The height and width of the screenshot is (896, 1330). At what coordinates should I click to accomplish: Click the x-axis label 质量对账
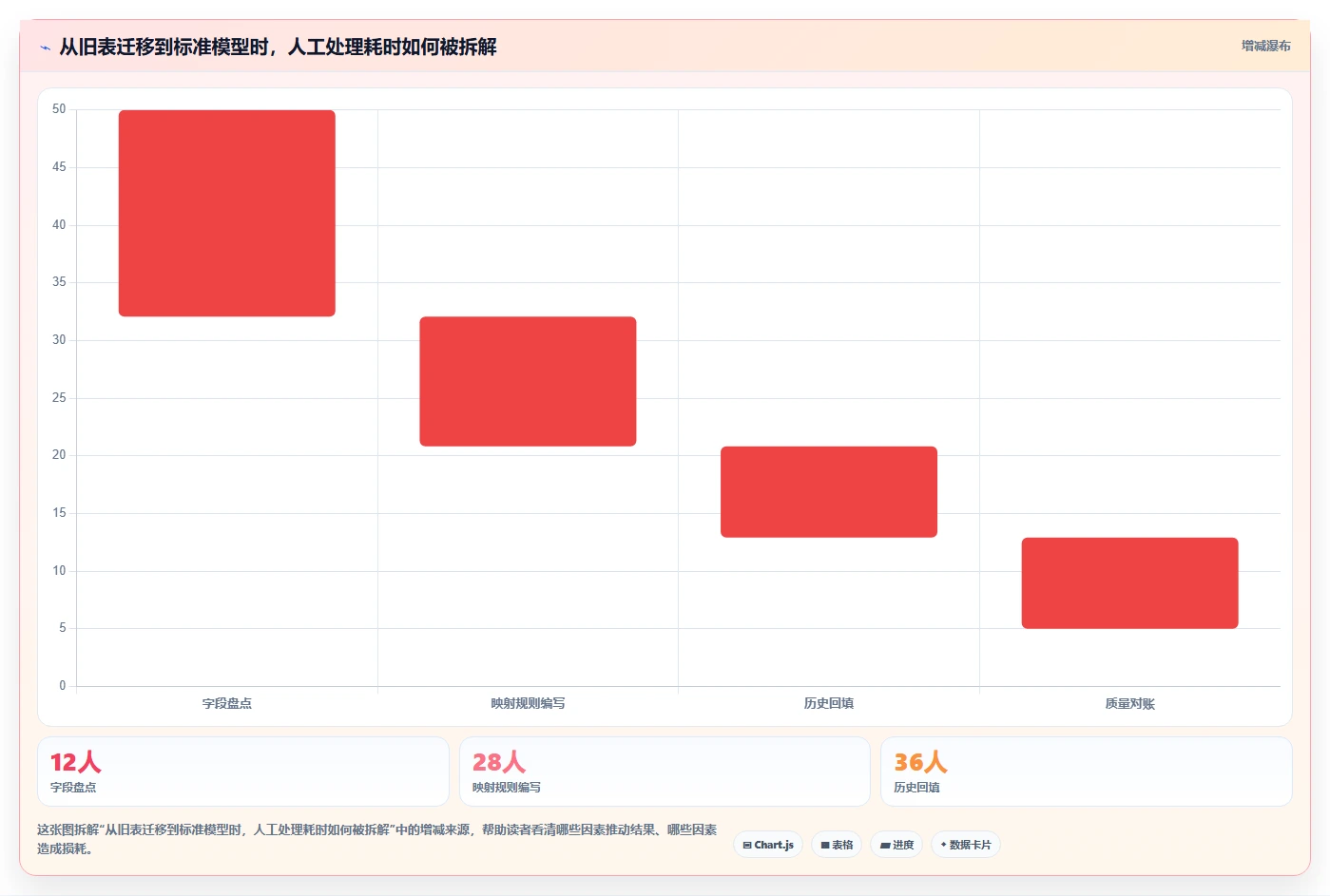tap(1129, 703)
